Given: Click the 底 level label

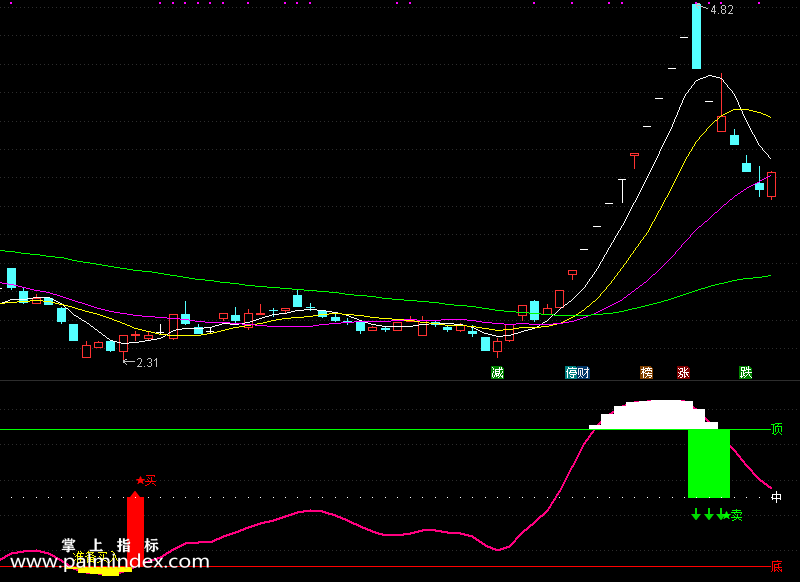Looking at the screenshot, I should click(777, 566).
